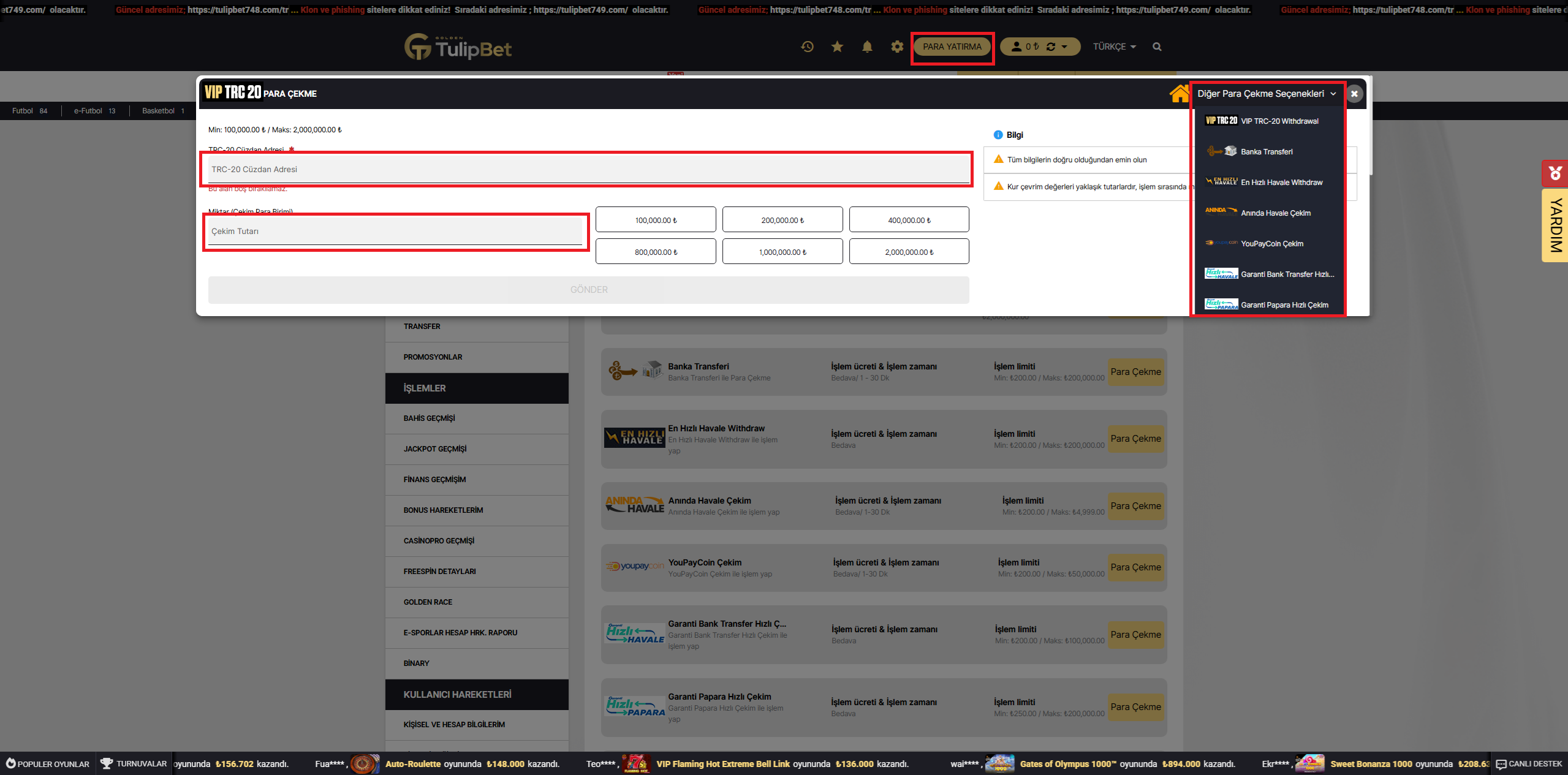Click Hızlı Papara logo in list
Image resolution: width=1568 pixels, height=775 pixels.
[635, 706]
